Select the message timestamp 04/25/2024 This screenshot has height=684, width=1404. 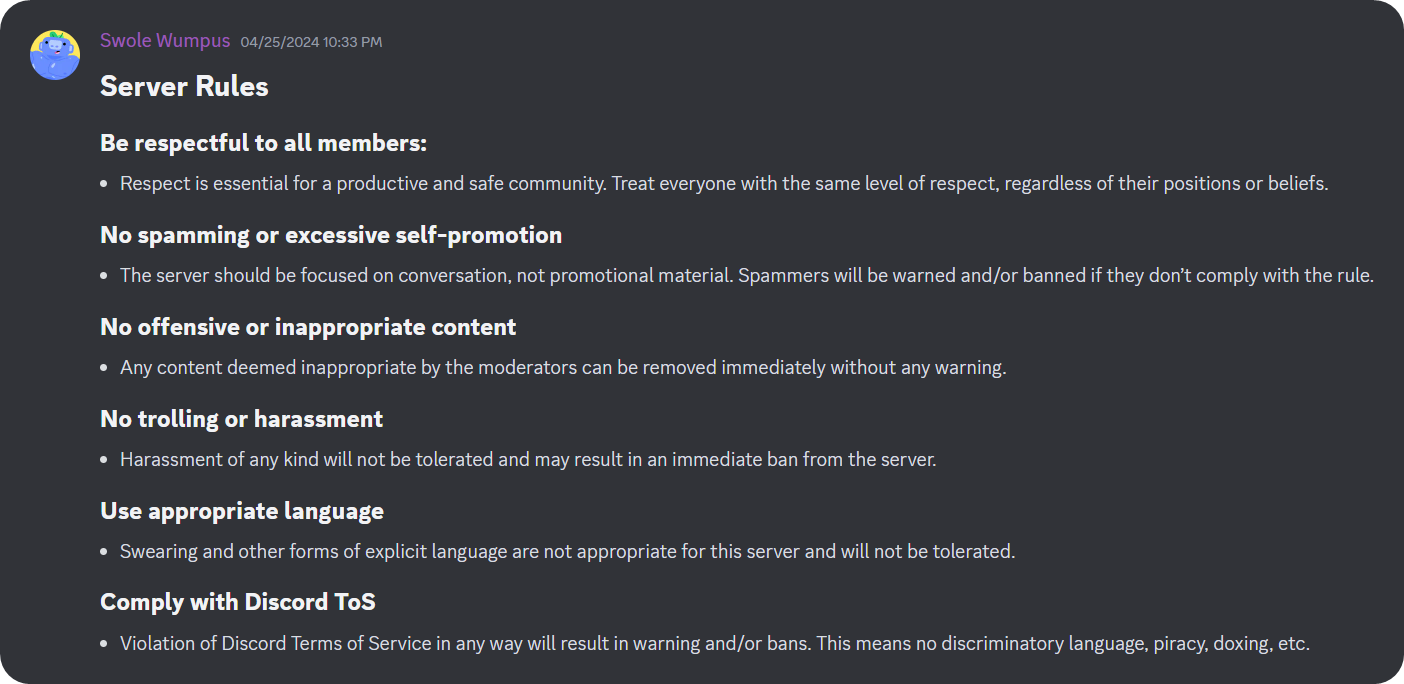point(311,41)
